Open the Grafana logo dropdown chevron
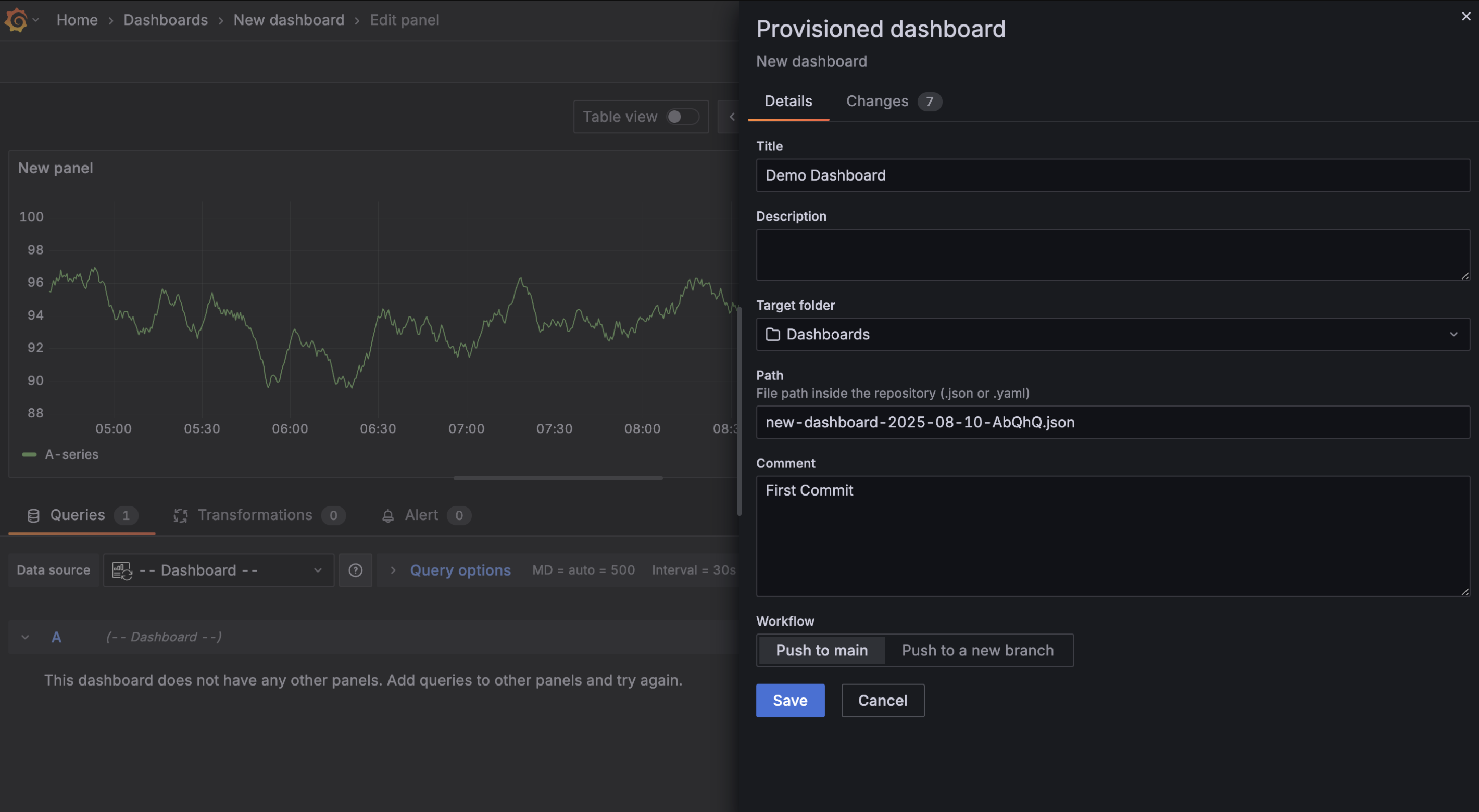Viewport: 1479px width, 812px height. click(35, 20)
